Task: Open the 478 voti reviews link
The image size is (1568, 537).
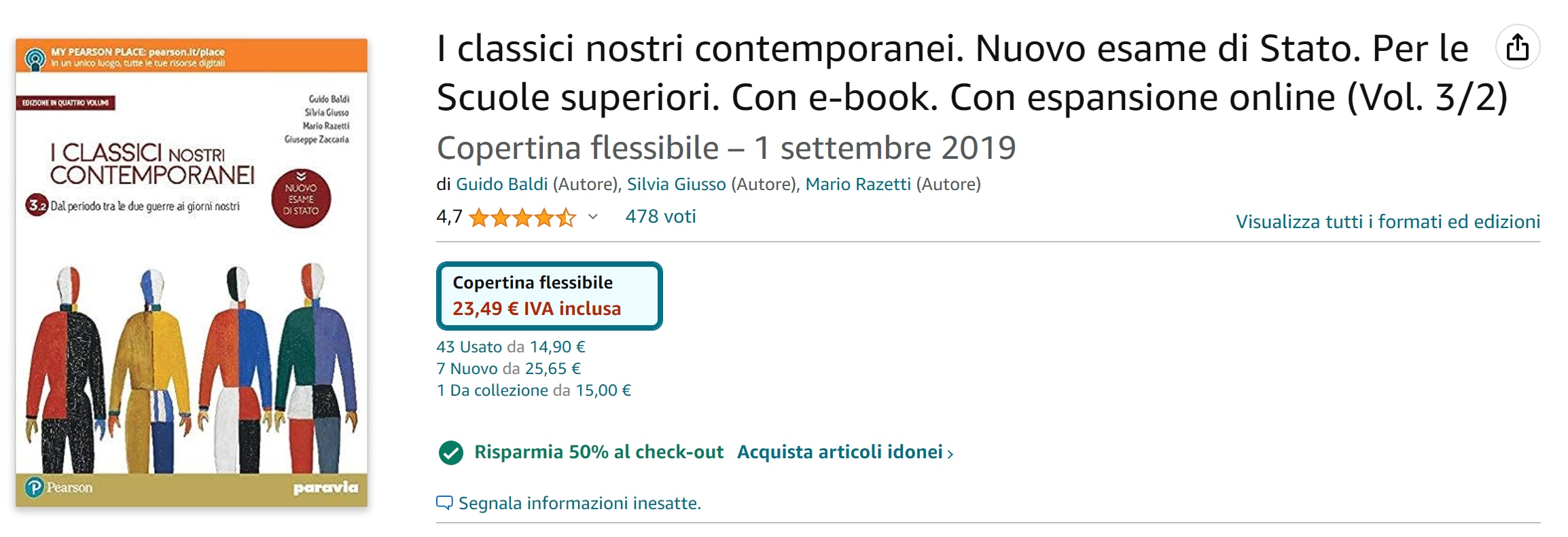Action: click(660, 217)
